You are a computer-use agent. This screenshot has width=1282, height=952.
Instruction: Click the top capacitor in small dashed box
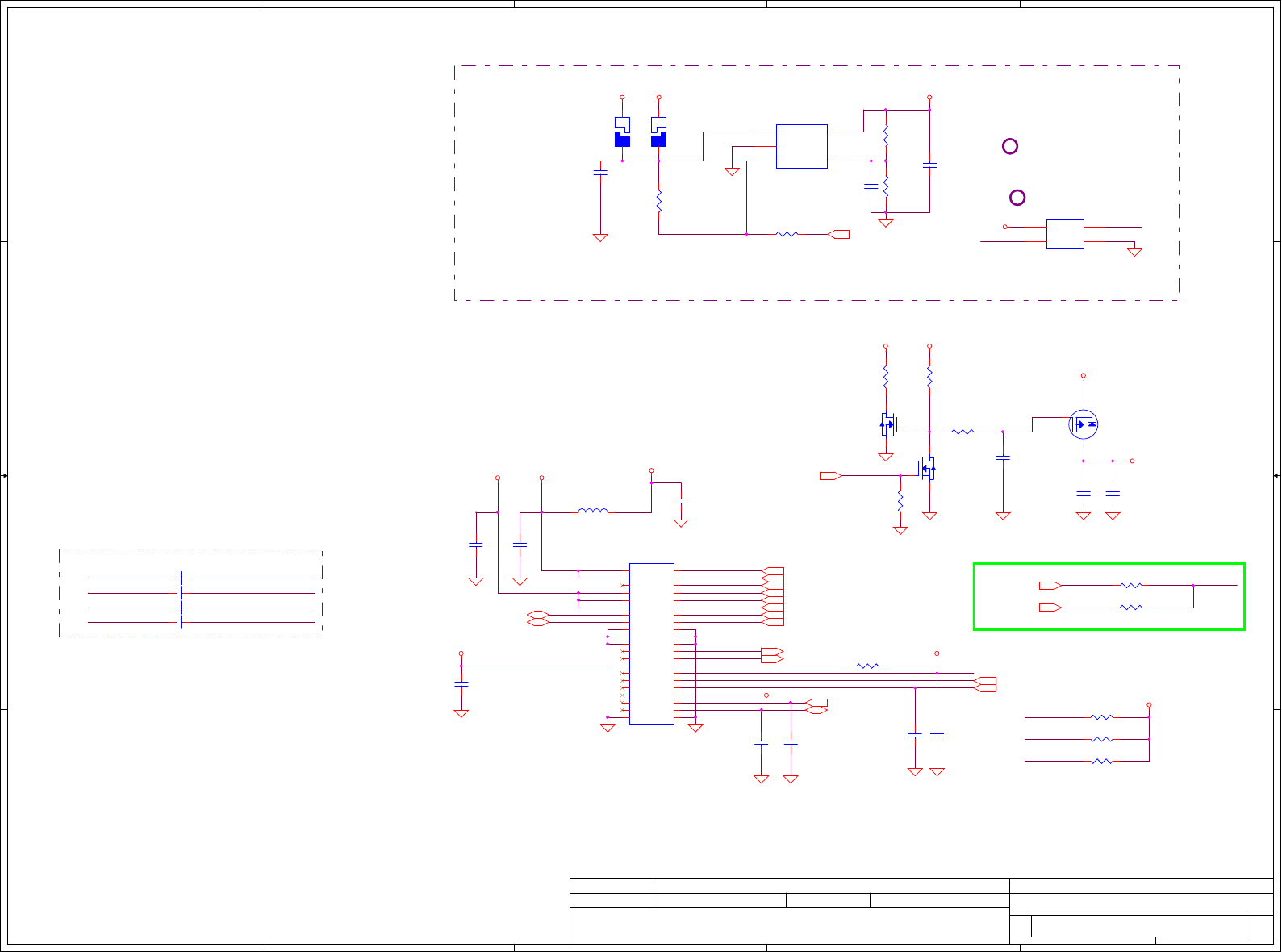click(180, 578)
